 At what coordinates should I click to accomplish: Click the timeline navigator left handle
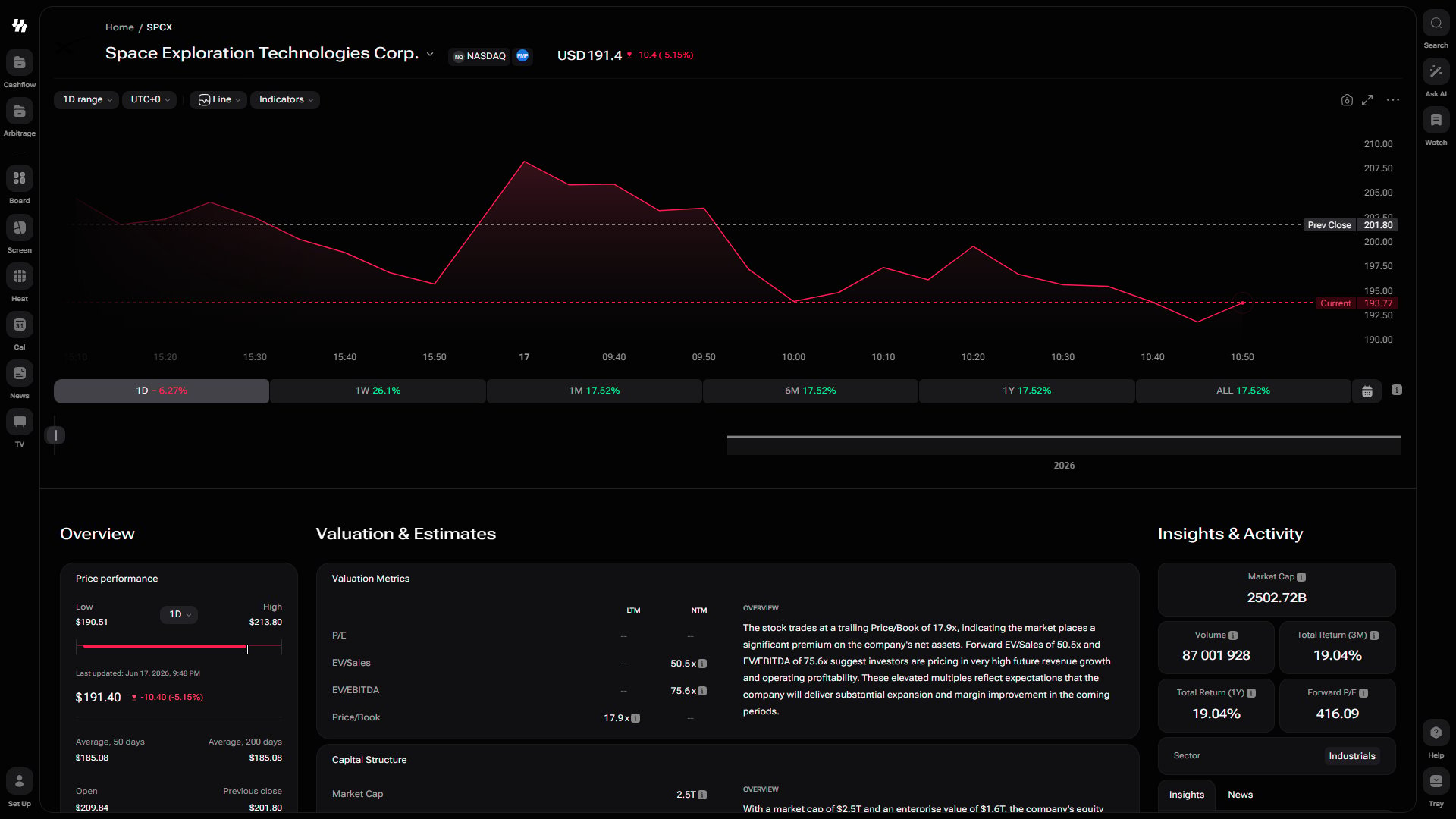click(x=55, y=435)
